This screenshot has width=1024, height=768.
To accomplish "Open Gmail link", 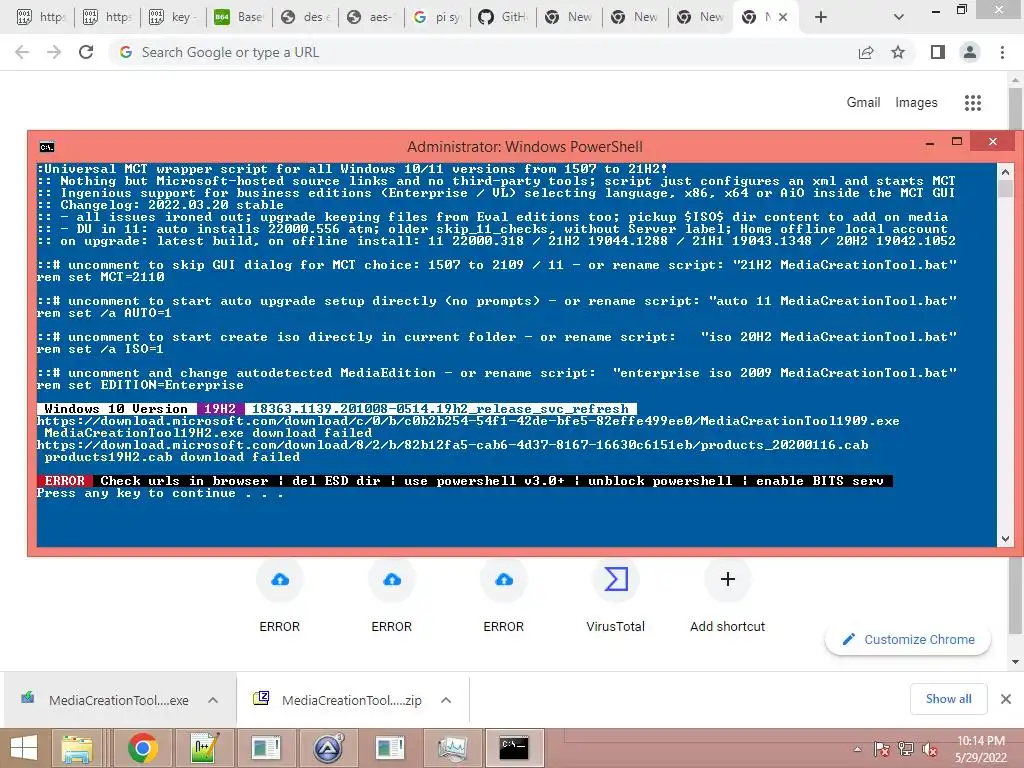I will 863,103.
